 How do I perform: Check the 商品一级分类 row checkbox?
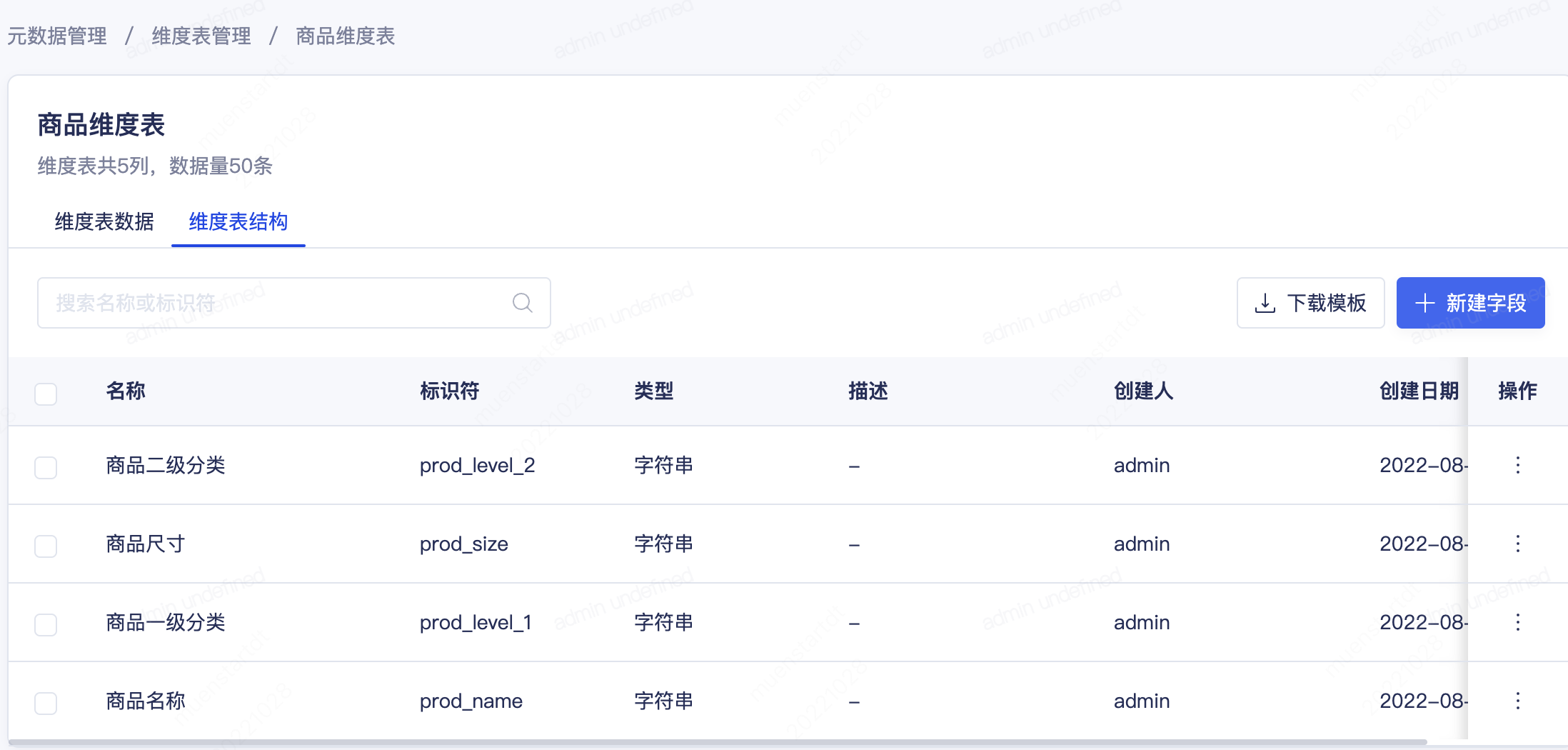click(46, 625)
